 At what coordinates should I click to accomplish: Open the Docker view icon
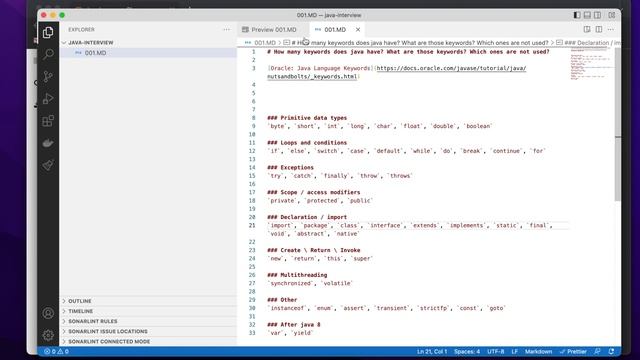click(48, 143)
